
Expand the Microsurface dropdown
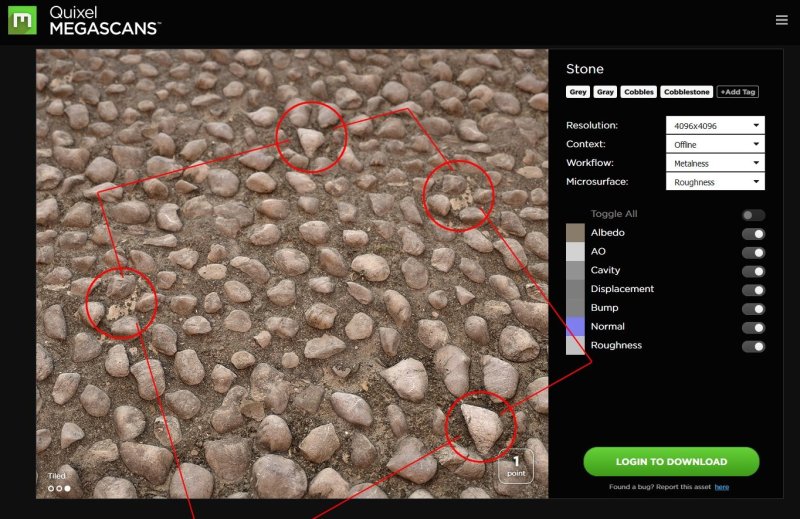tap(715, 182)
